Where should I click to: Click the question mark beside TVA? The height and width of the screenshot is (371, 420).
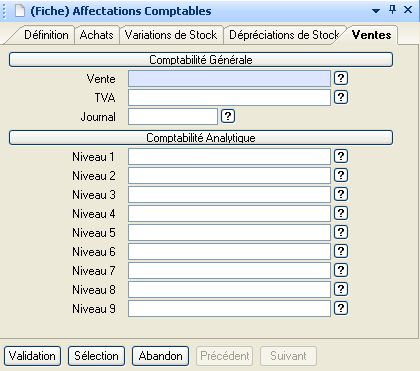(341, 97)
